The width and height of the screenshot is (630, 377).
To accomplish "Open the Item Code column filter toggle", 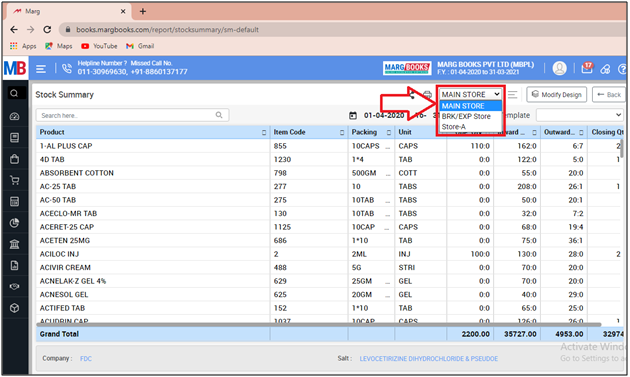I will pos(342,133).
